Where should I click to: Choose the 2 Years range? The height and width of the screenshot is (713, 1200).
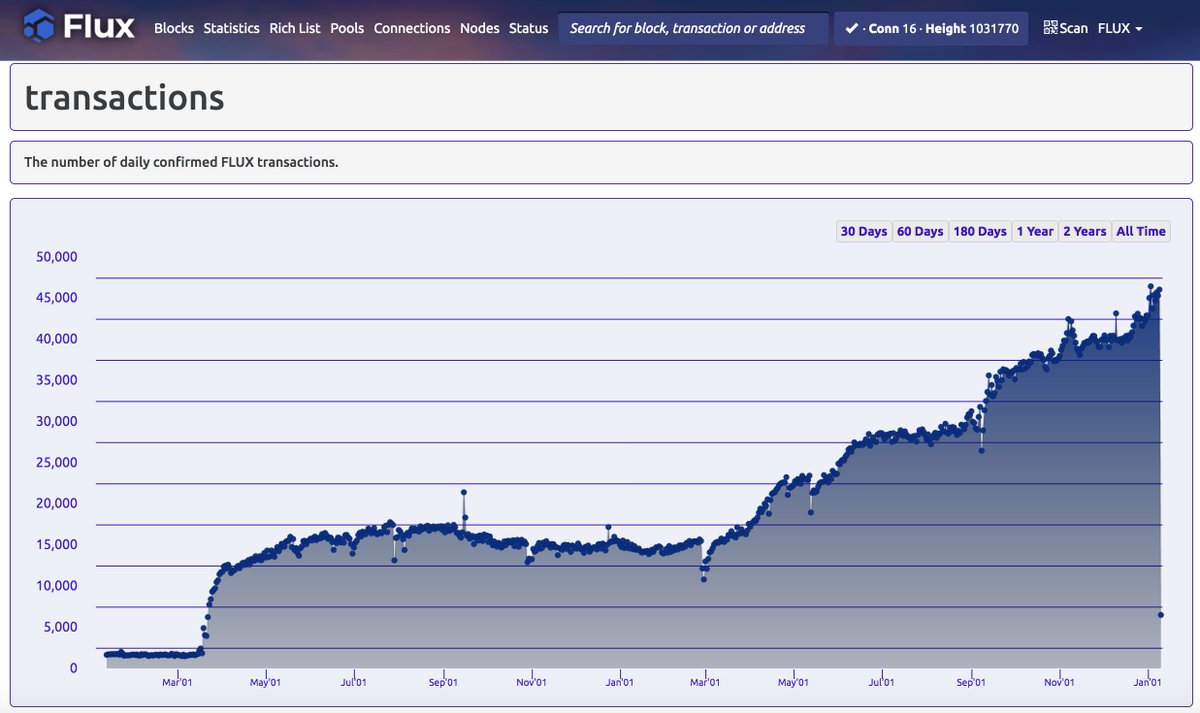pos(1085,231)
